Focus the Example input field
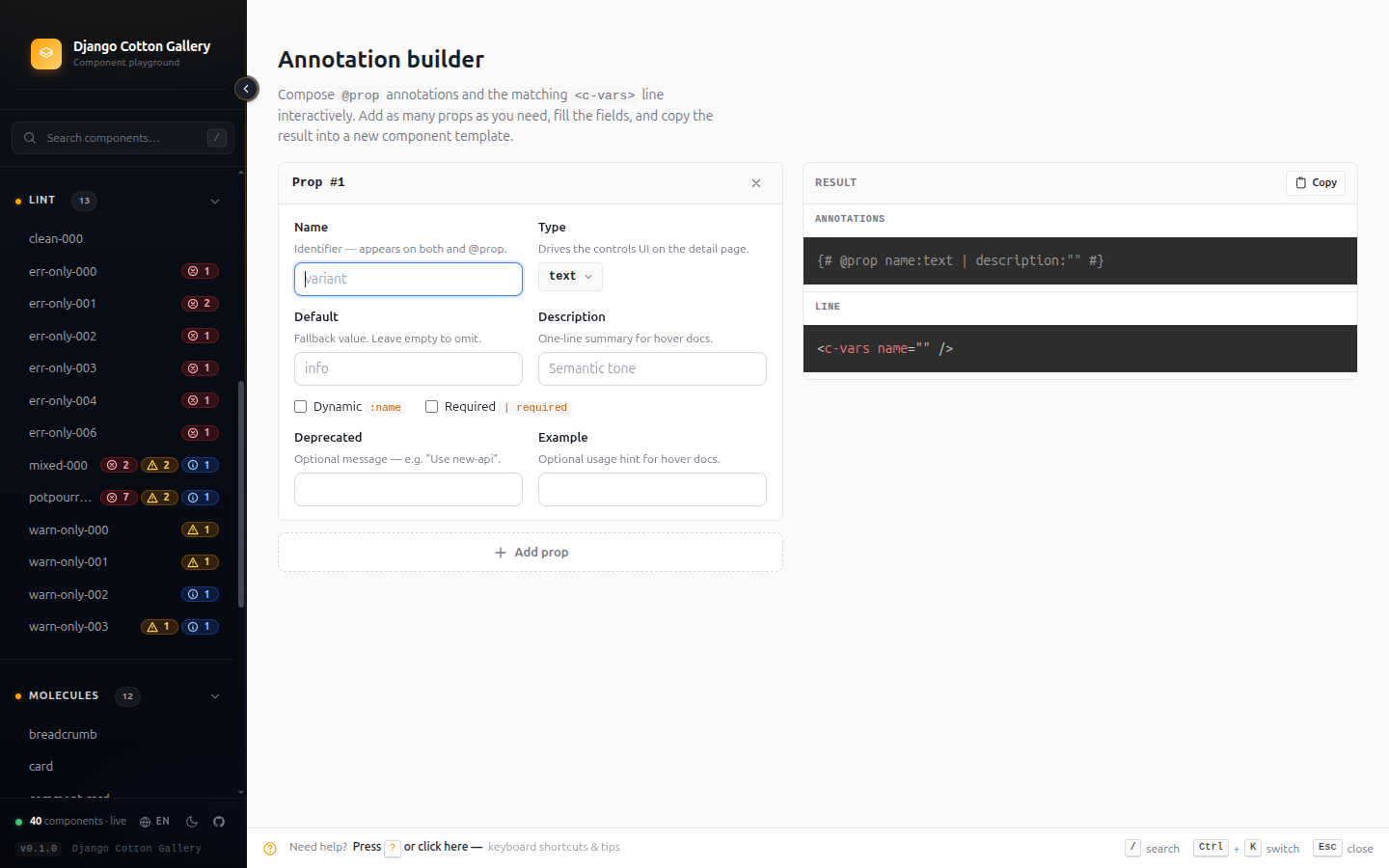 tap(652, 489)
